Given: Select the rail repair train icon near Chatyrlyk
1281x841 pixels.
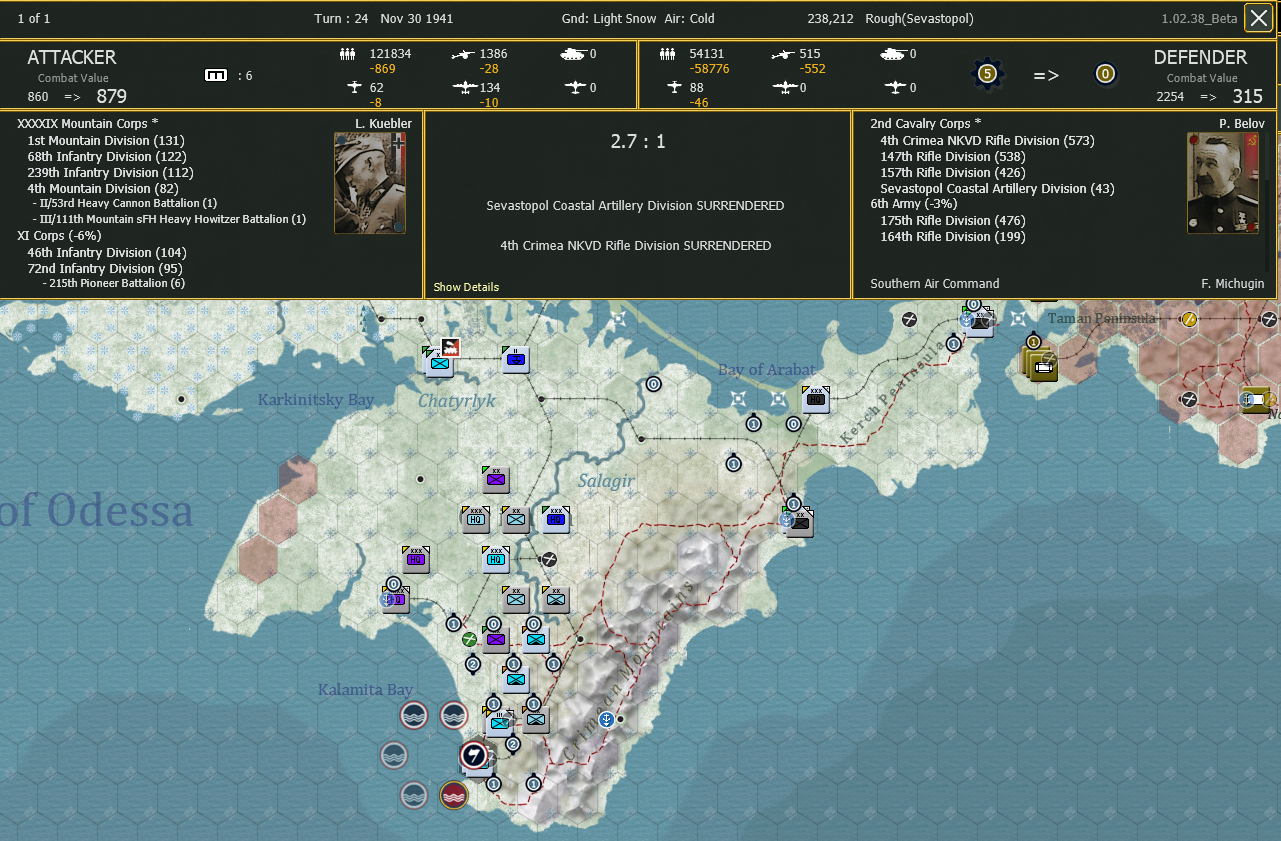Looking at the screenshot, I should coord(449,346).
